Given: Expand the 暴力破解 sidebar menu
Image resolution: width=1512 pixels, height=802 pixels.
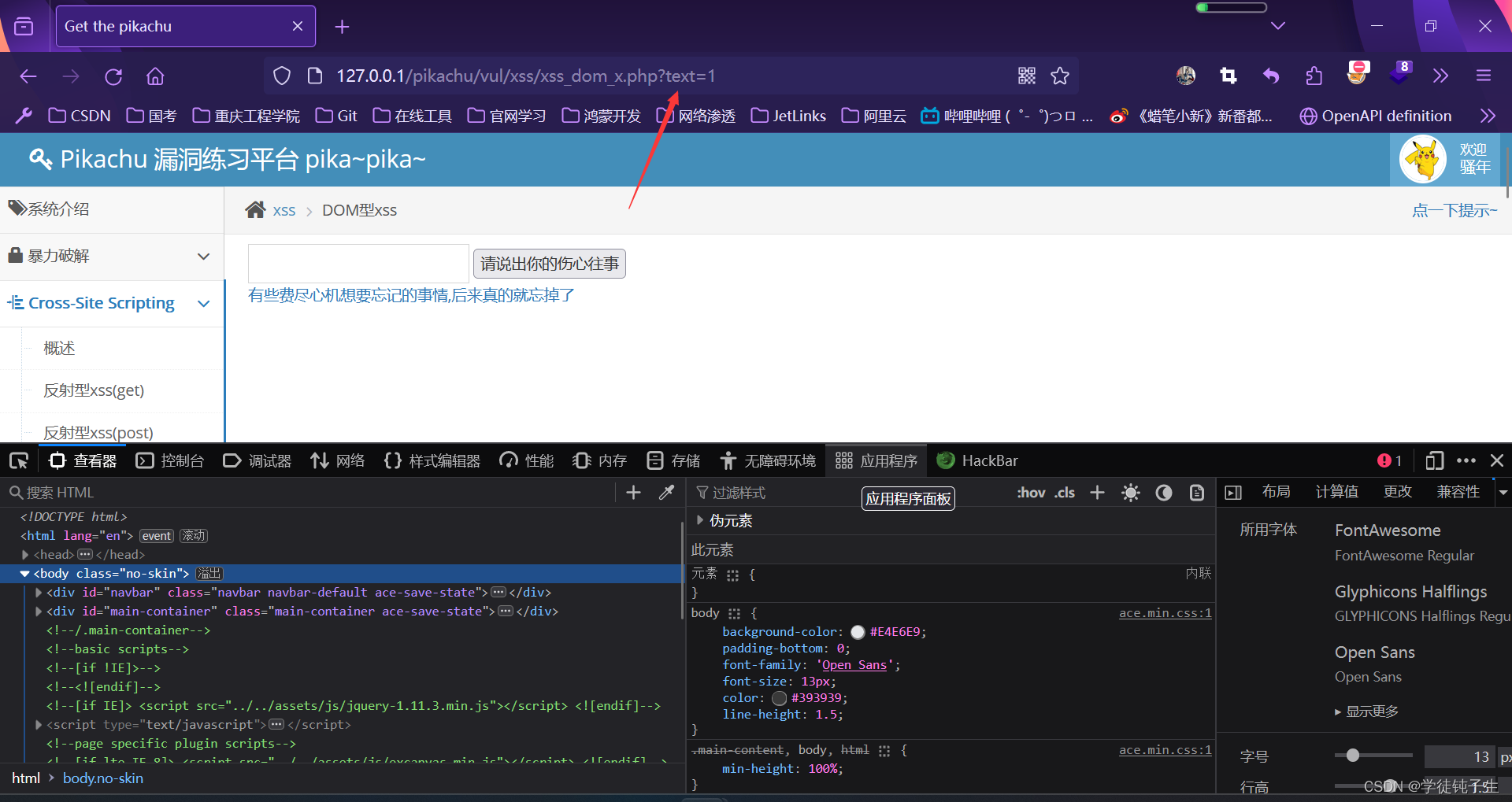Looking at the screenshot, I should click(112, 256).
